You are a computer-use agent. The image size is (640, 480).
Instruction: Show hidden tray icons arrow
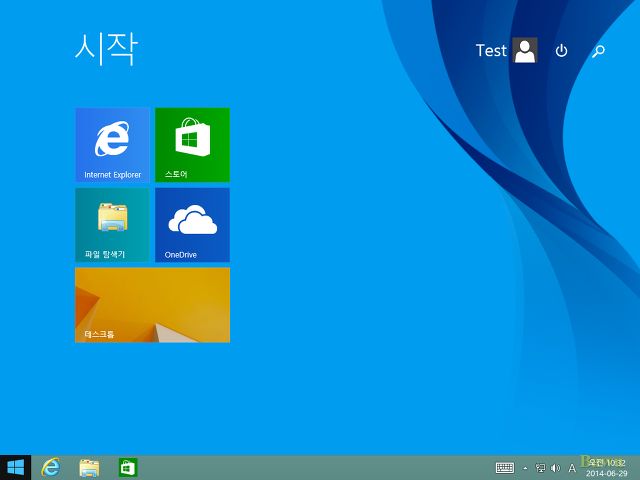point(525,468)
